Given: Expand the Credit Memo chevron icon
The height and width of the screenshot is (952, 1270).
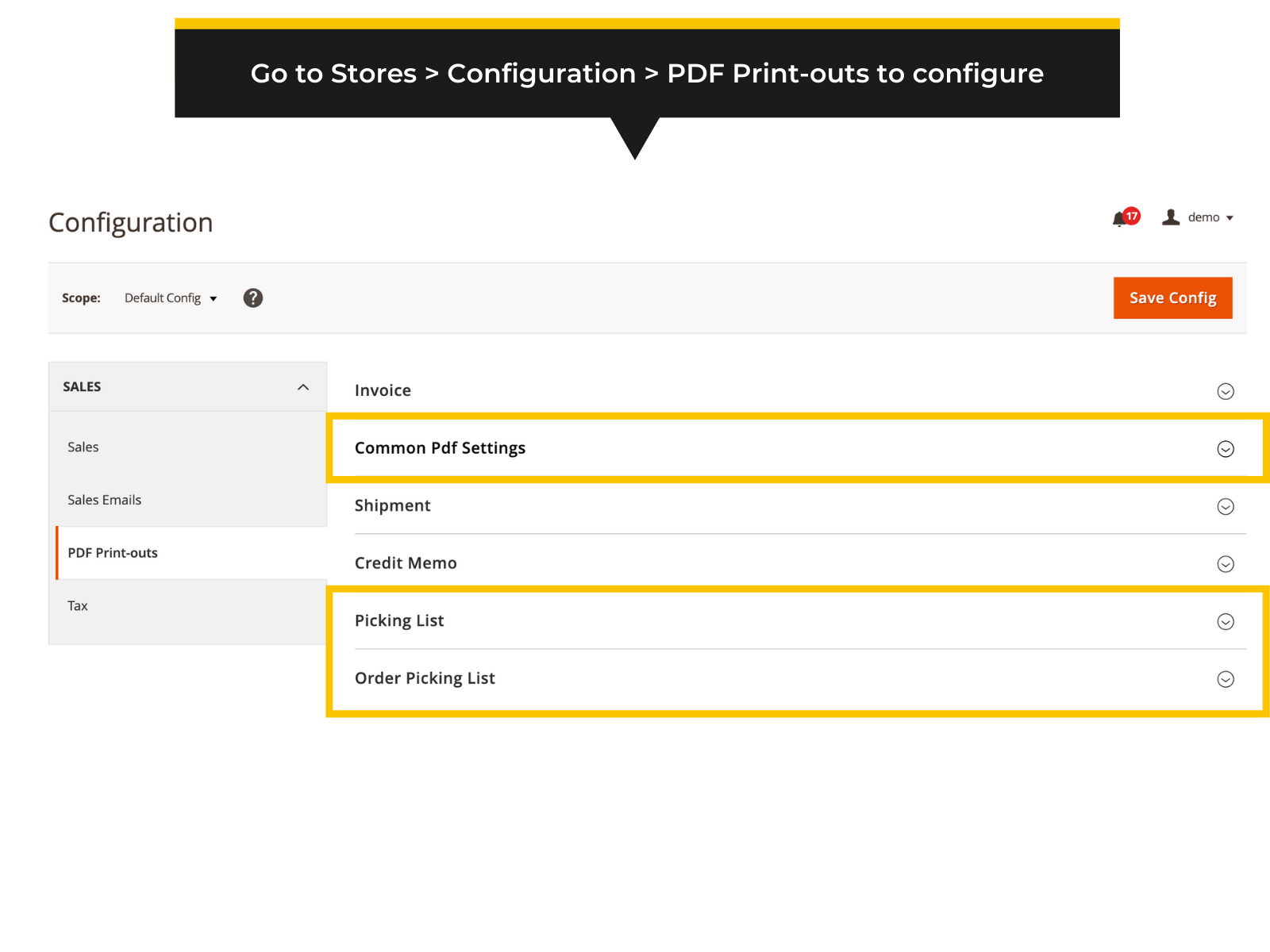Looking at the screenshot, I should [x=1225, y=564].
